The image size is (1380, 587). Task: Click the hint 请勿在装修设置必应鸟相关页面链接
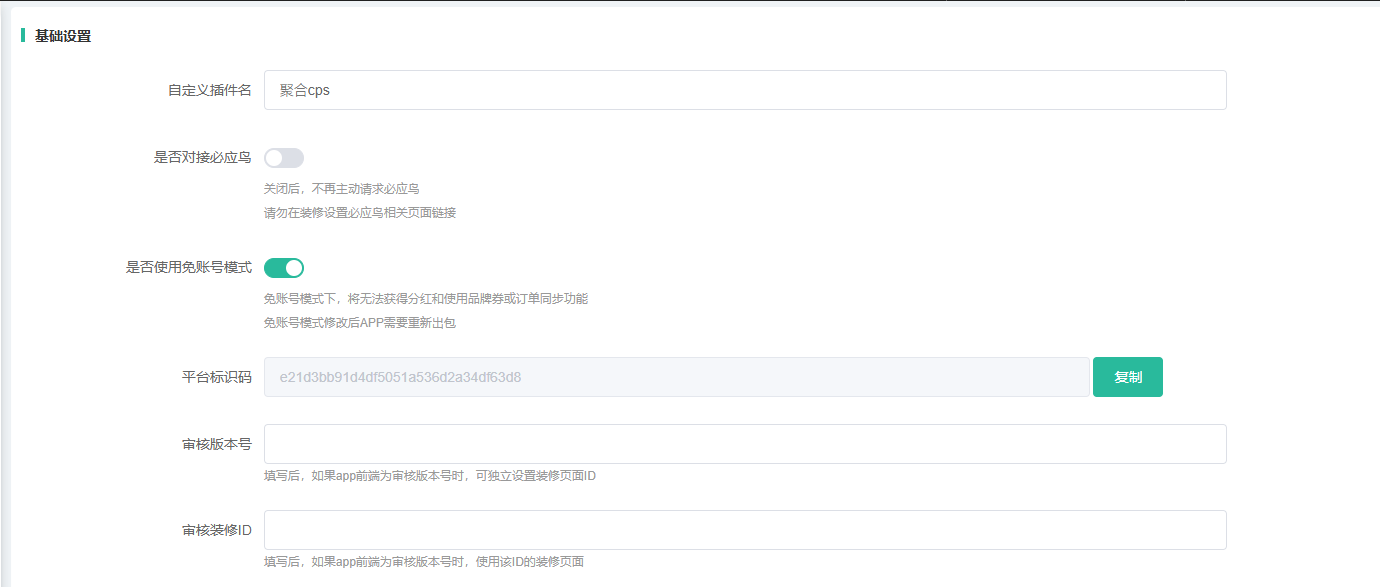pyautogui.click(x=360, y=212)
